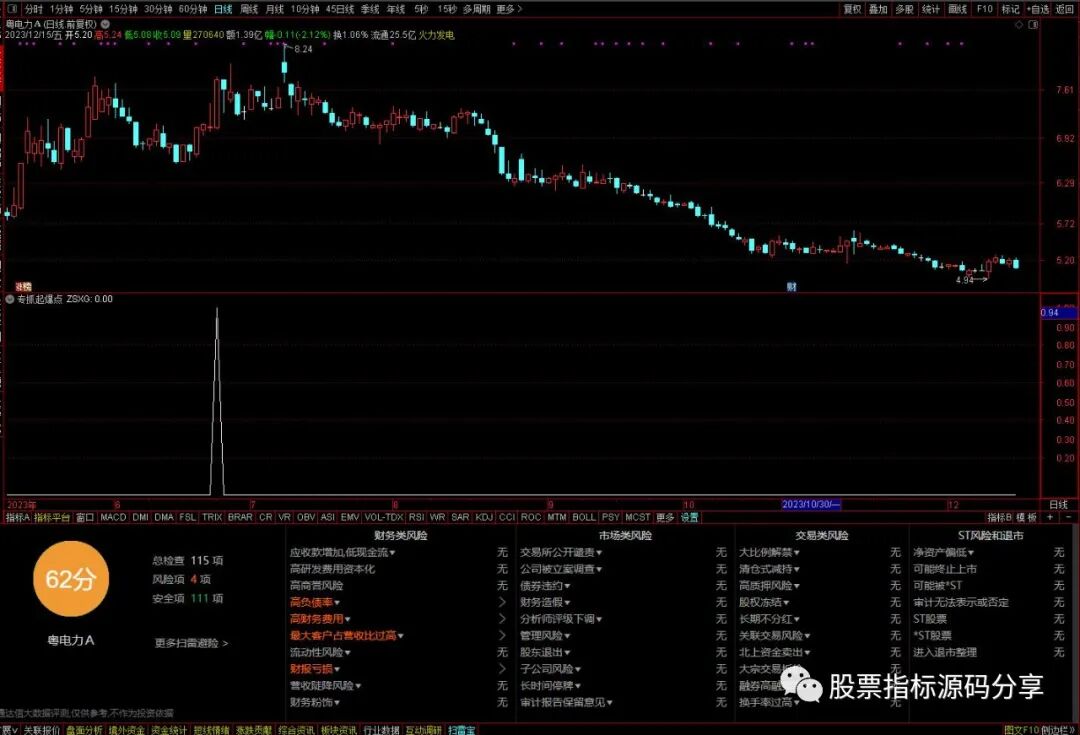The image size is (1080, 735).
Task: Expand 应收款增加,低现金流 risk item
Action: [342, 552]
